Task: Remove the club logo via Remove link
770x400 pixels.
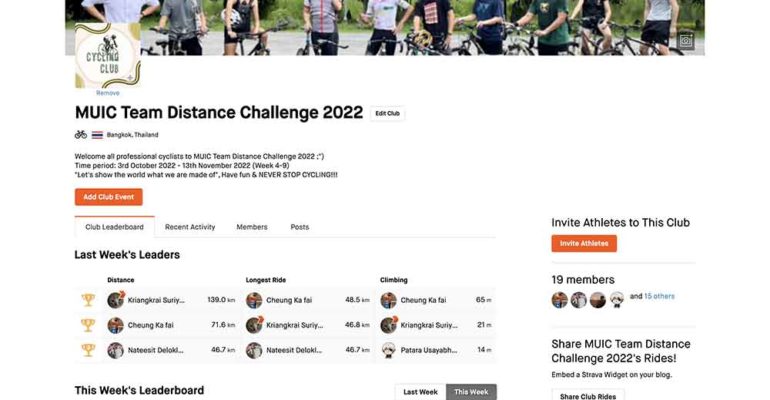Action: [108, 93]
